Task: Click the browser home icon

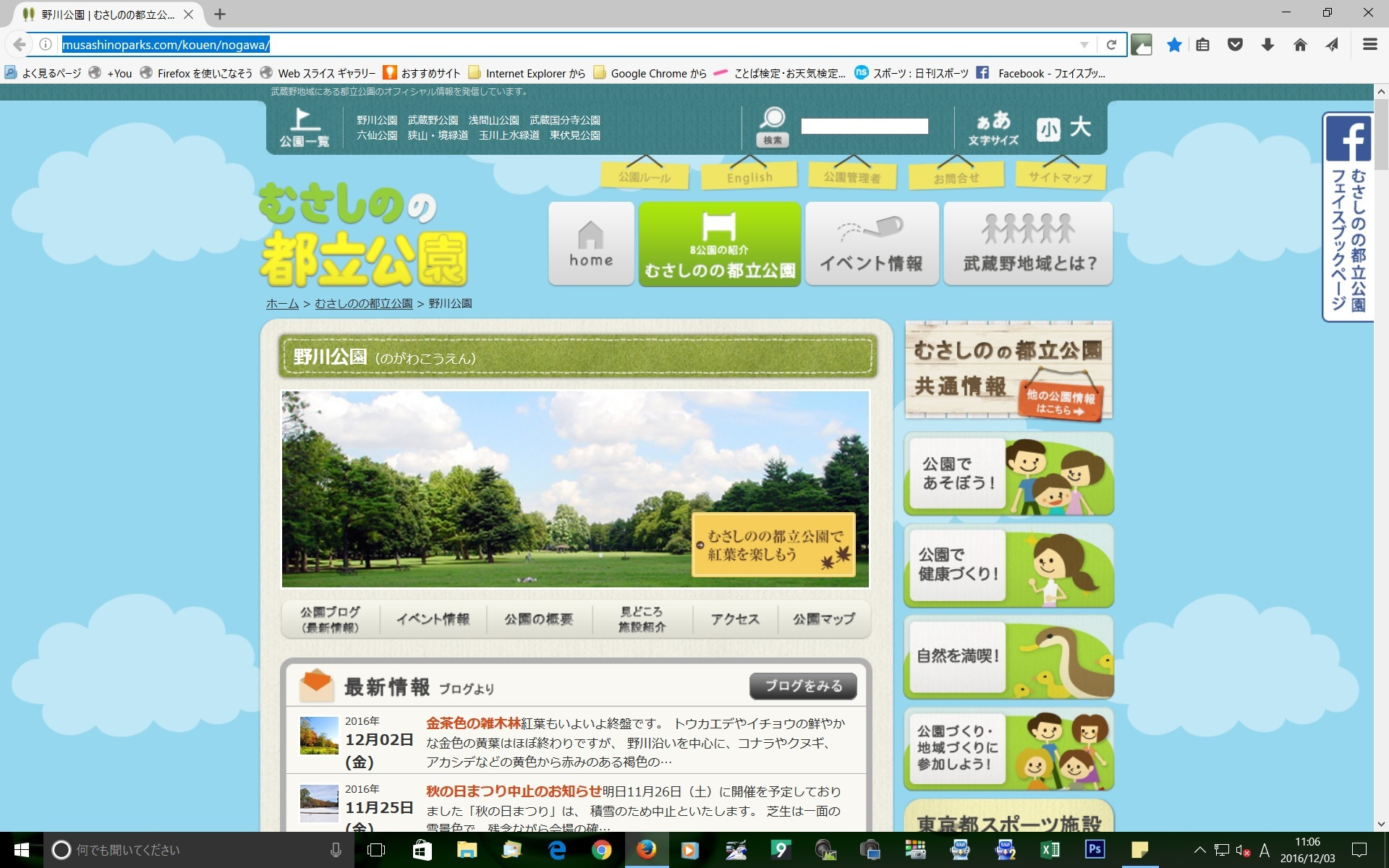Action: [1300, 45]
